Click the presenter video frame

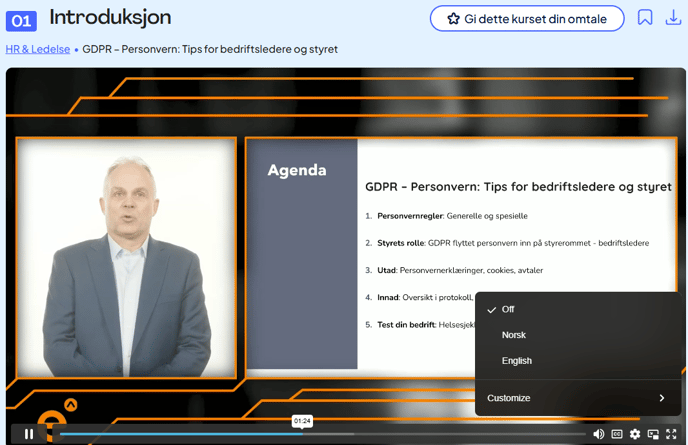pyautogui.click(x=126, y=257)
